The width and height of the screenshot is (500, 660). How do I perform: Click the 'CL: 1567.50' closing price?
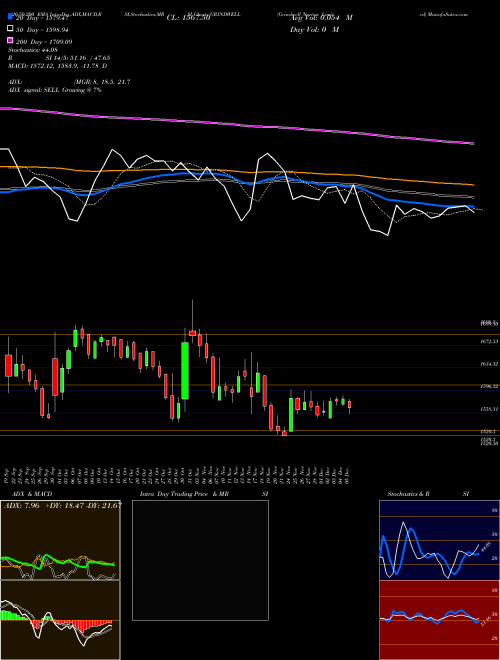tap(188, 18)
